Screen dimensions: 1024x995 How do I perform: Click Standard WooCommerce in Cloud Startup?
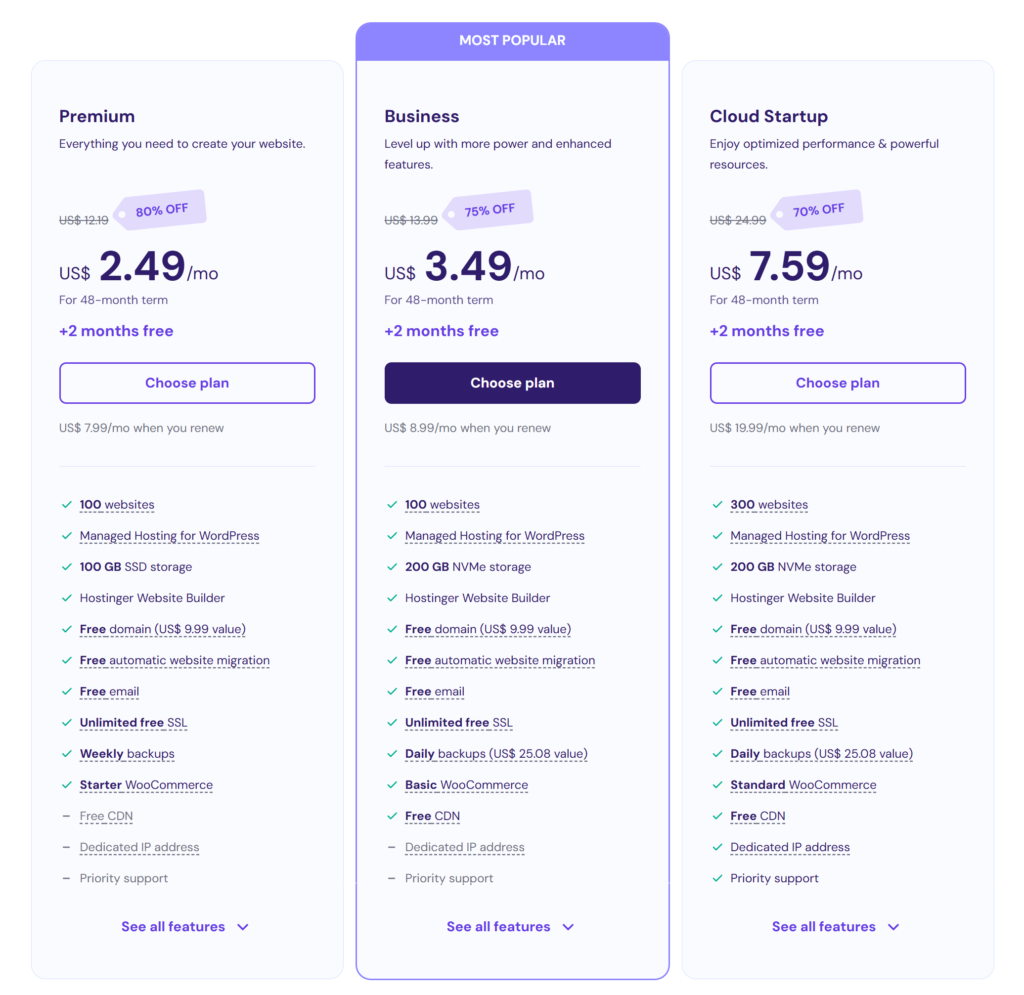coord(803,785)
